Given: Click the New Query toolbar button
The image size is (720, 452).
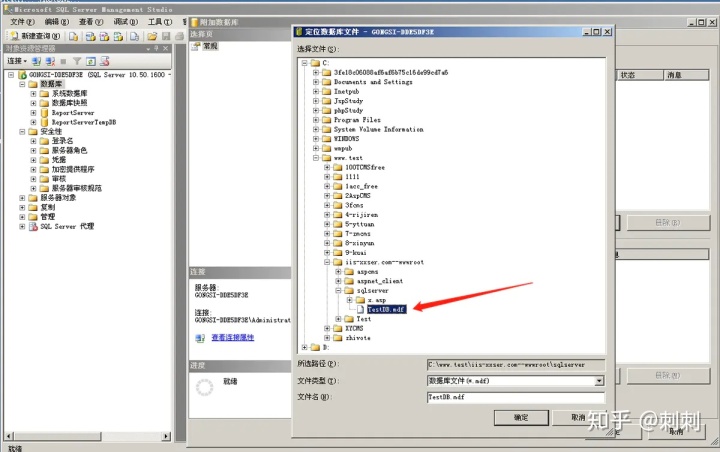Looking at the screenshot, I should point(35,36).
